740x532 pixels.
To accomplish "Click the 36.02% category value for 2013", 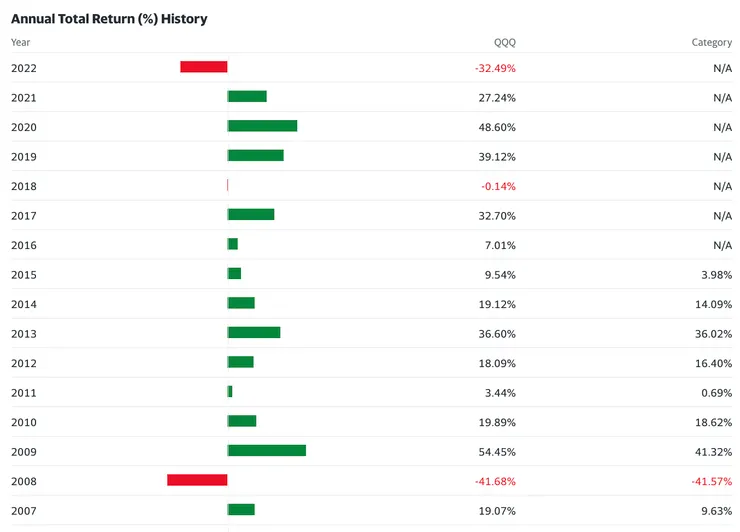I will 713,333.
